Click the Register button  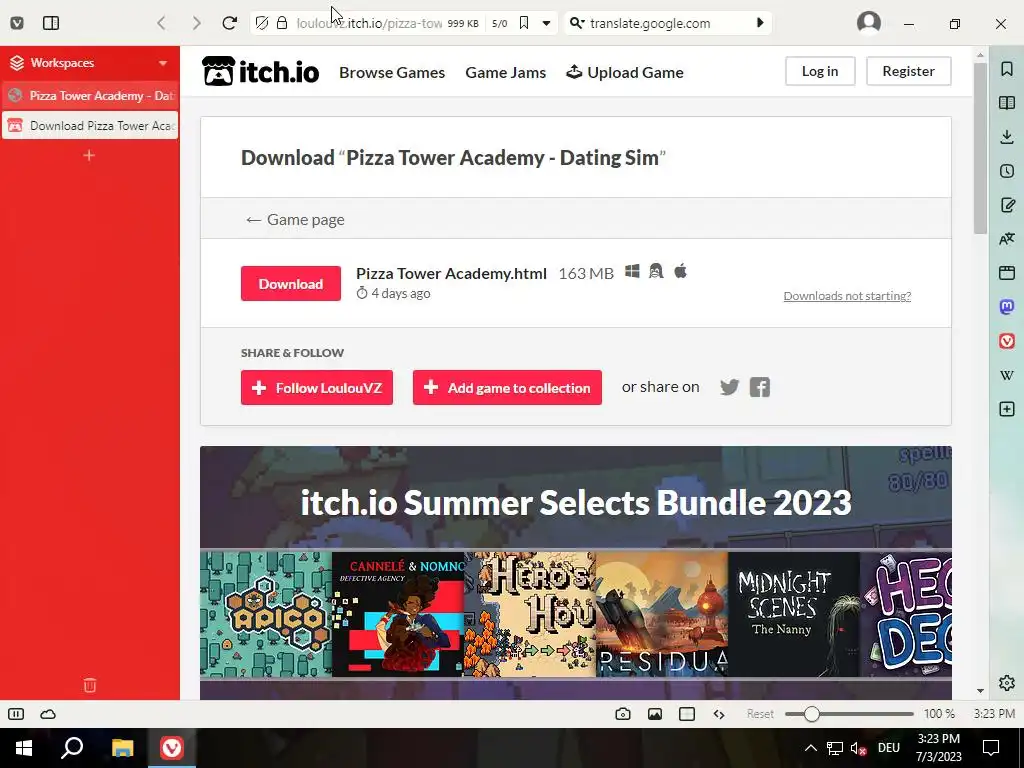coord(908,71)
